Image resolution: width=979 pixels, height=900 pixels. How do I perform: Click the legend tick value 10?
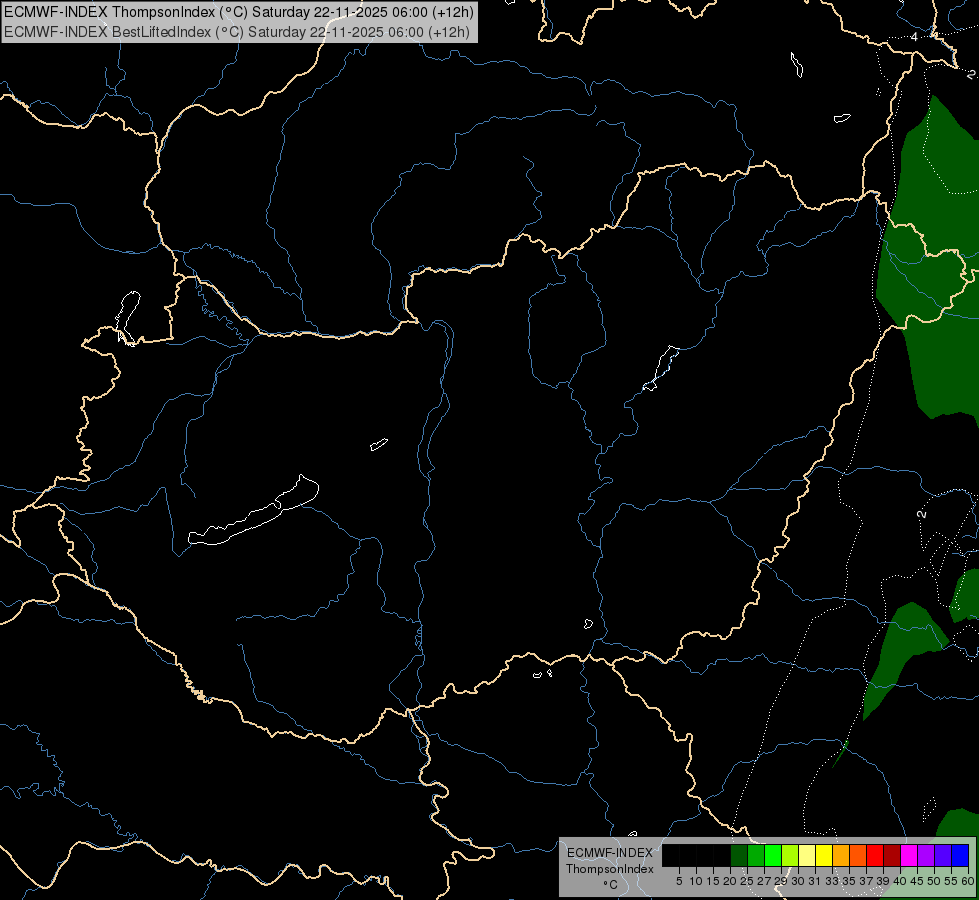pyautogui.click(x=696, y=881)
